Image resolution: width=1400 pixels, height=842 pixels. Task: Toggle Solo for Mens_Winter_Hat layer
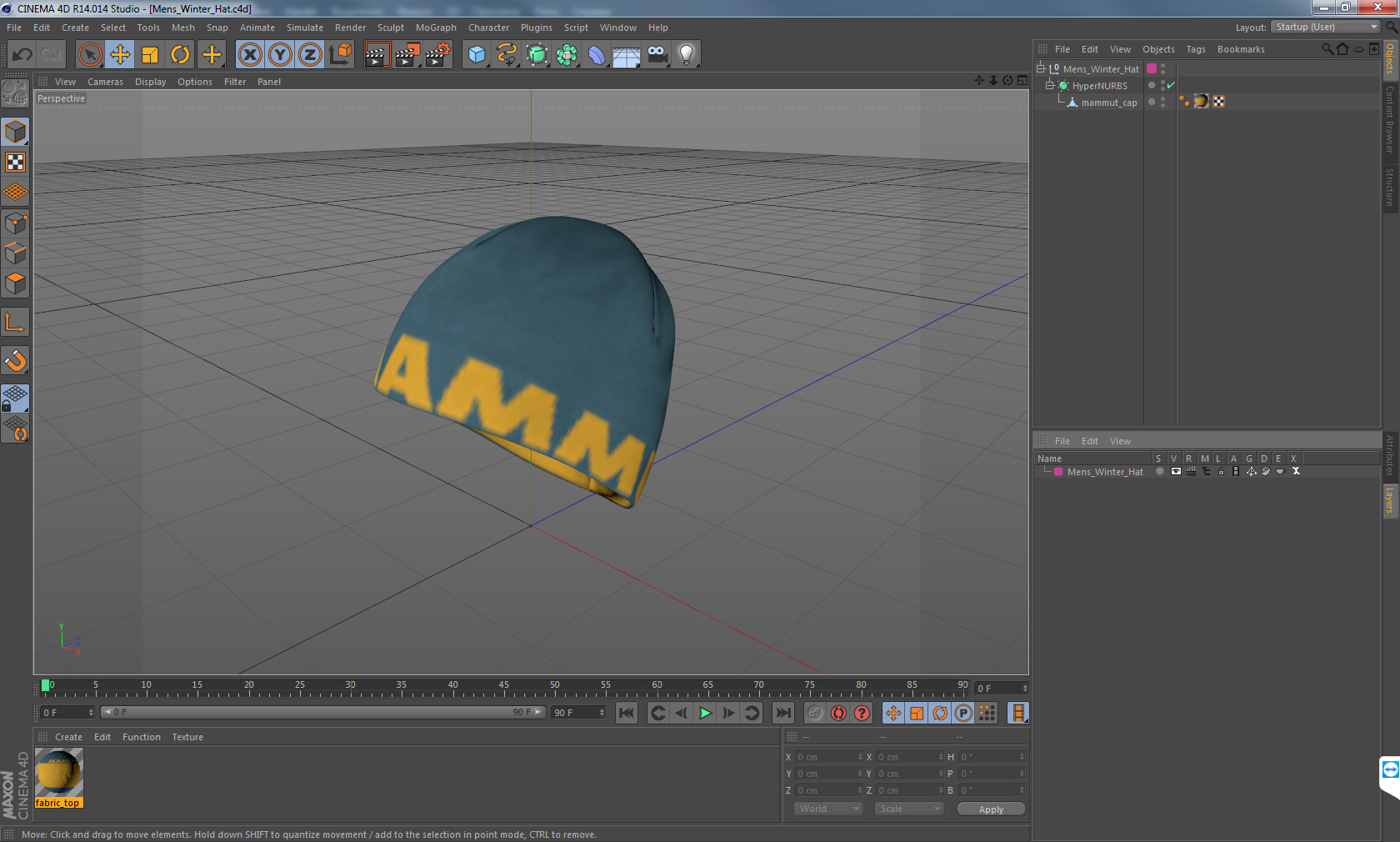tap(1159, 471)
